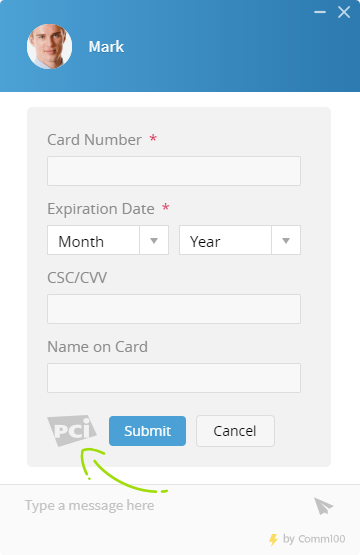Click the Expiration Date label
Screen dimensions: 360x555
(x=101, y=209)
